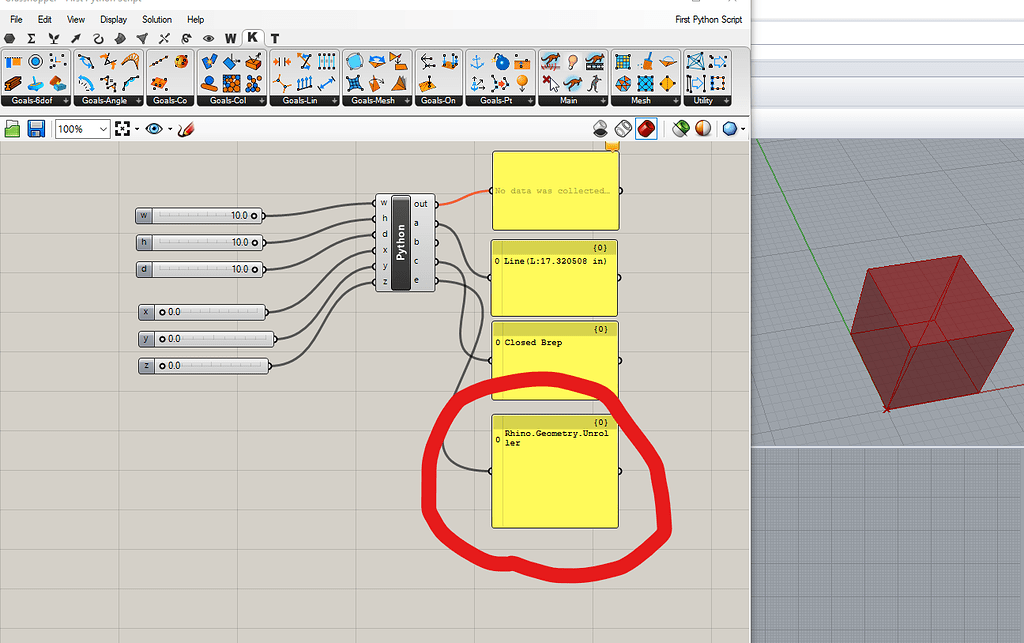Click the First Python Script title
Viewport: 1024px width, 643px height.
point(708,19)
